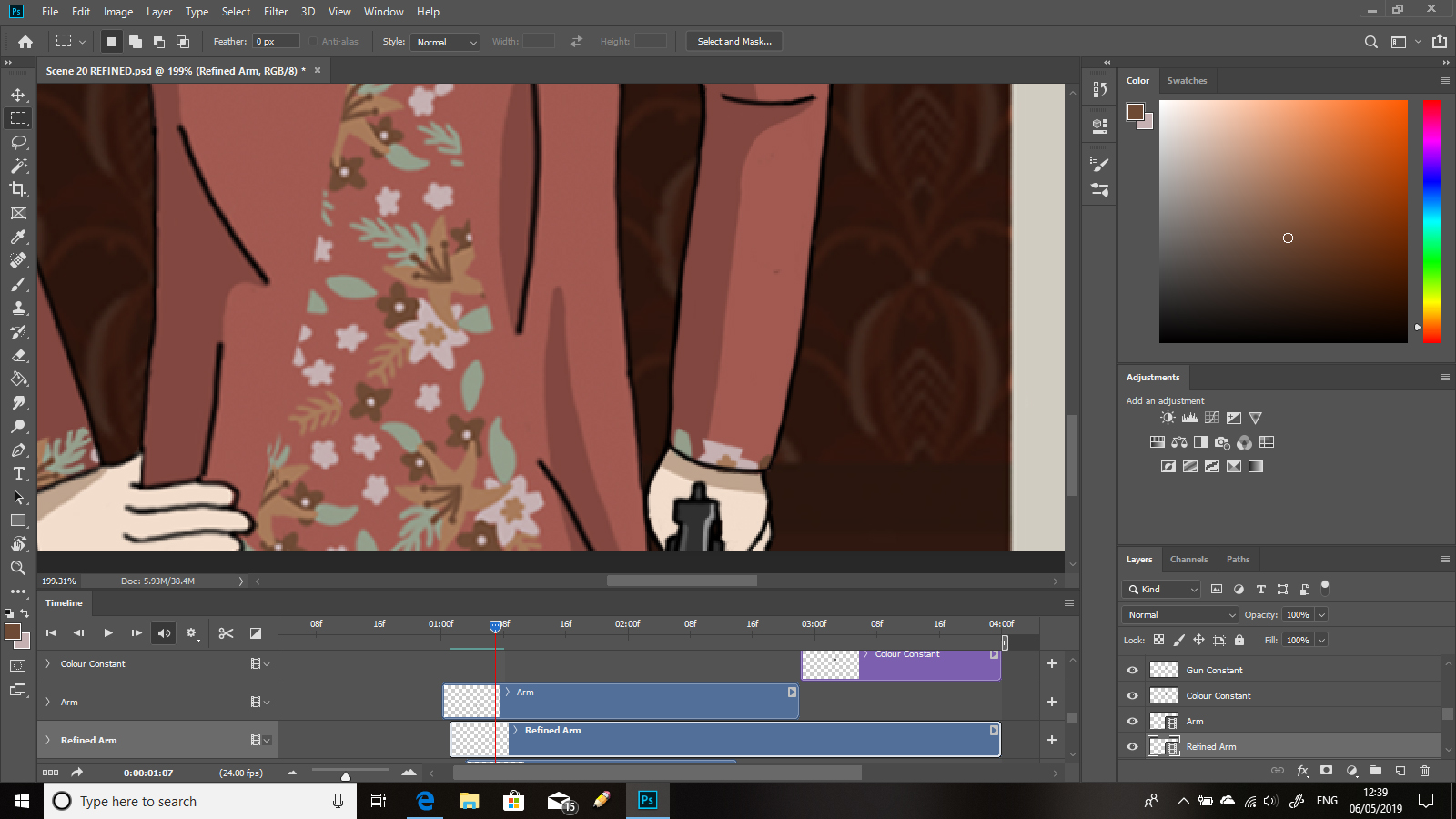Click the split at playhead scissors icon
This screenshot has width=1456, height=819.
point(227,633)
